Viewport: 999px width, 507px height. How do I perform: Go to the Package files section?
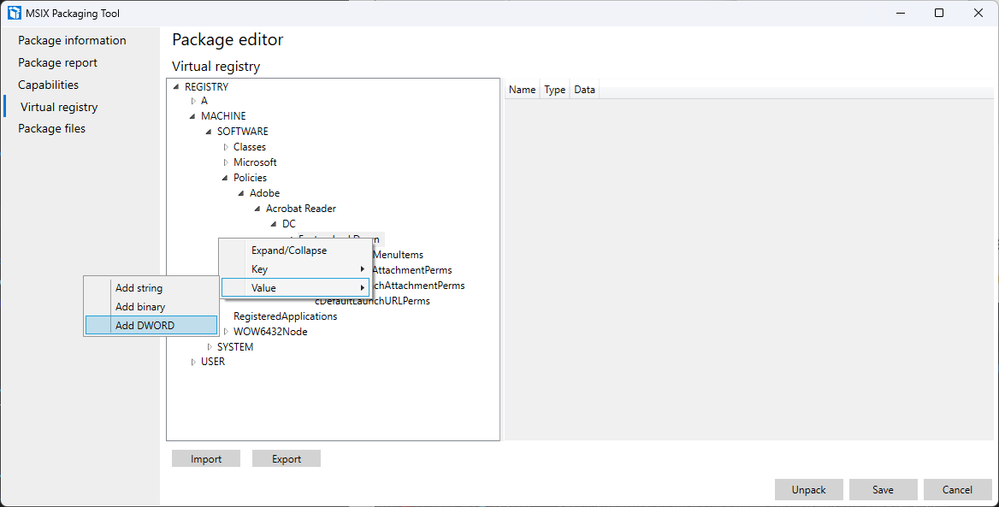tap(52, 129)
